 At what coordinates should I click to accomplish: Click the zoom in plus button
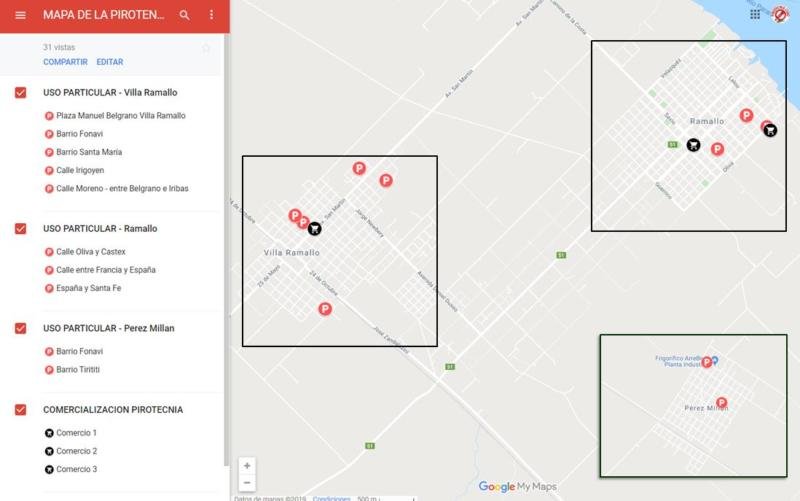[247, 465]
